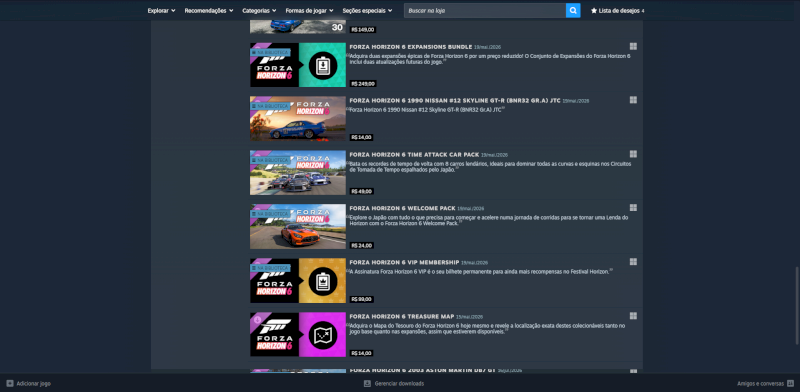The width and height of the screenshot is (800, 392).
Task: Click DLC download badge on Treasure Map thumbnail
Action: click(257, 320)
